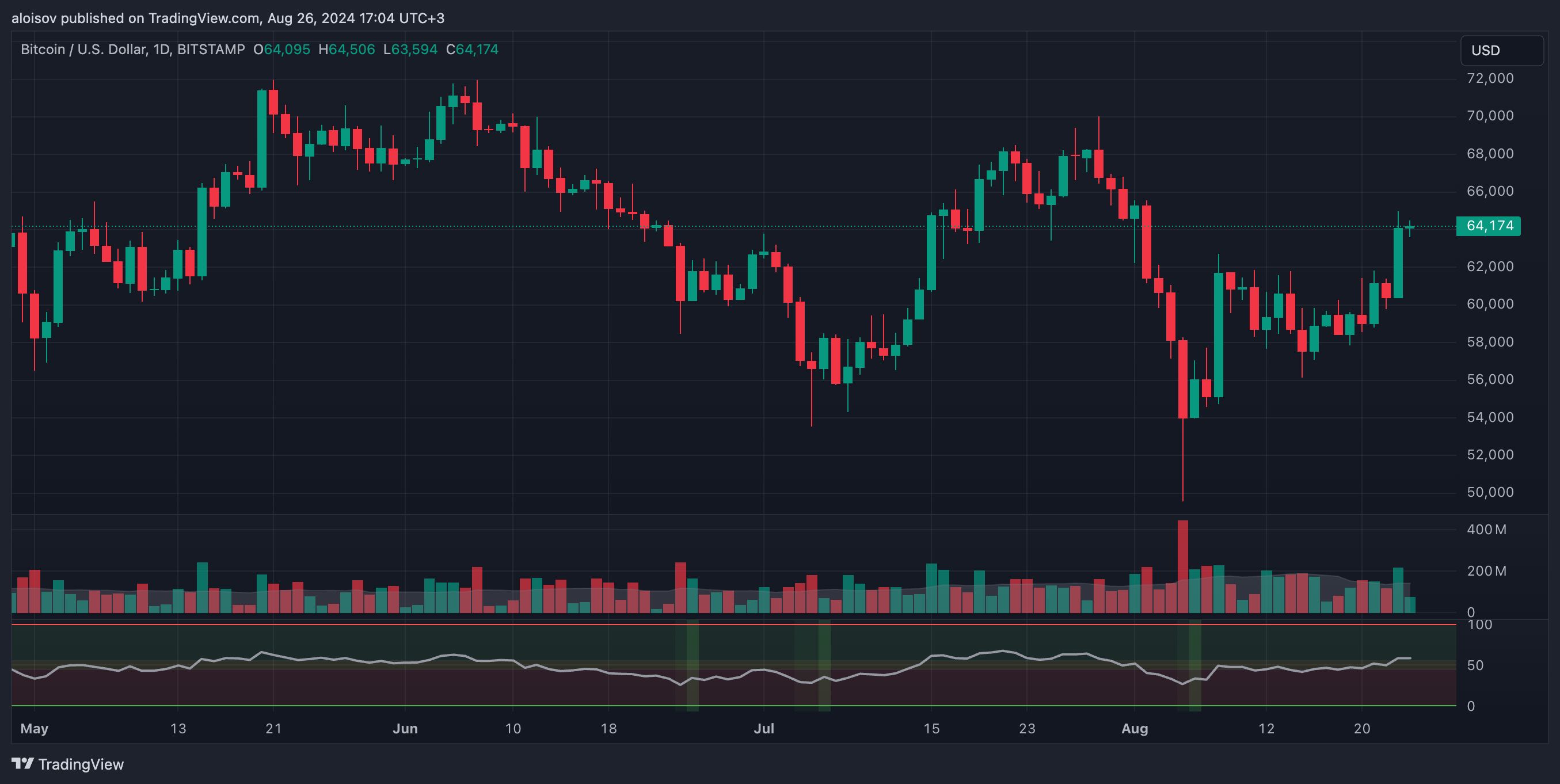
Task: Select the Aug label on time axis
Action: tap(1134, 728)
